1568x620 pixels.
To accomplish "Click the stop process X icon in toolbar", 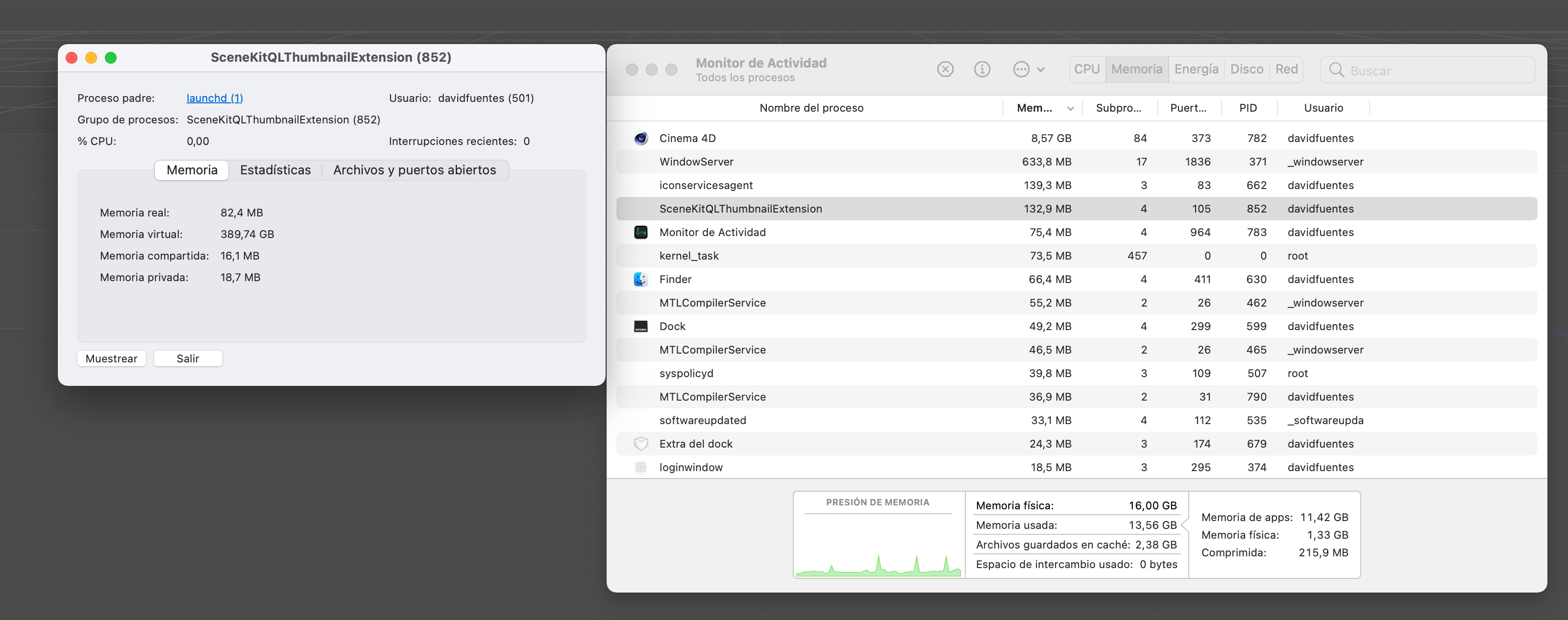I will (x=945, y=70).
